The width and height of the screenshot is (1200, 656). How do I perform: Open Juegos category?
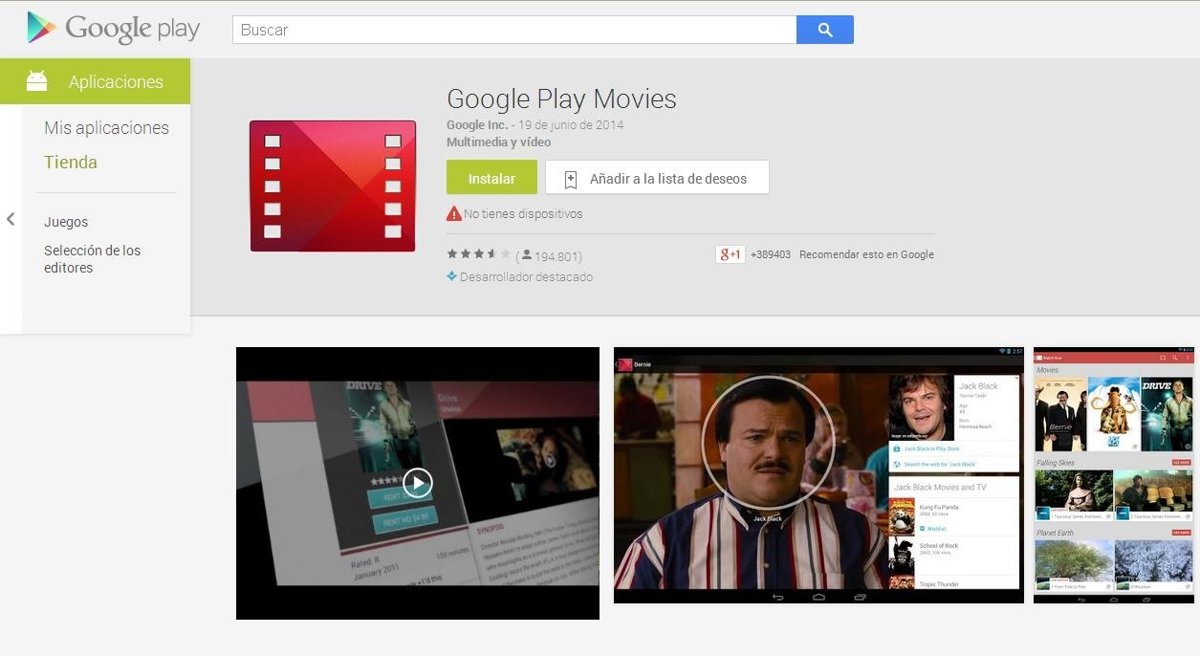pyautogui.click(x=66, y=222)
